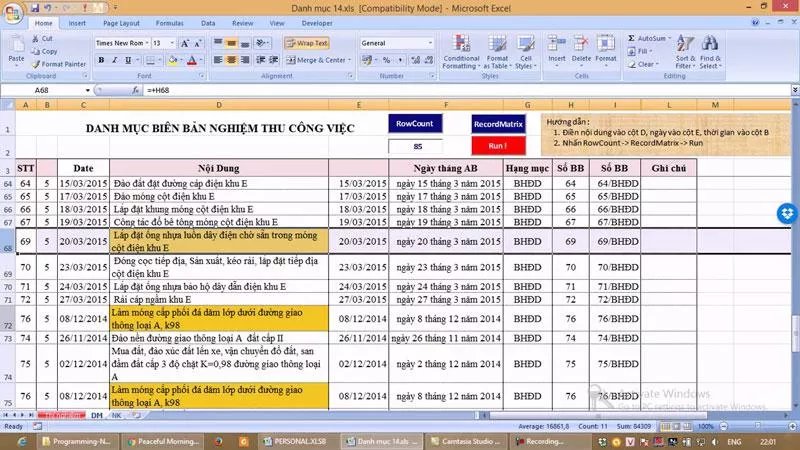Screen dimensions: 800x450
Task: Open the General number format dropdown
Action: [430, 43]
